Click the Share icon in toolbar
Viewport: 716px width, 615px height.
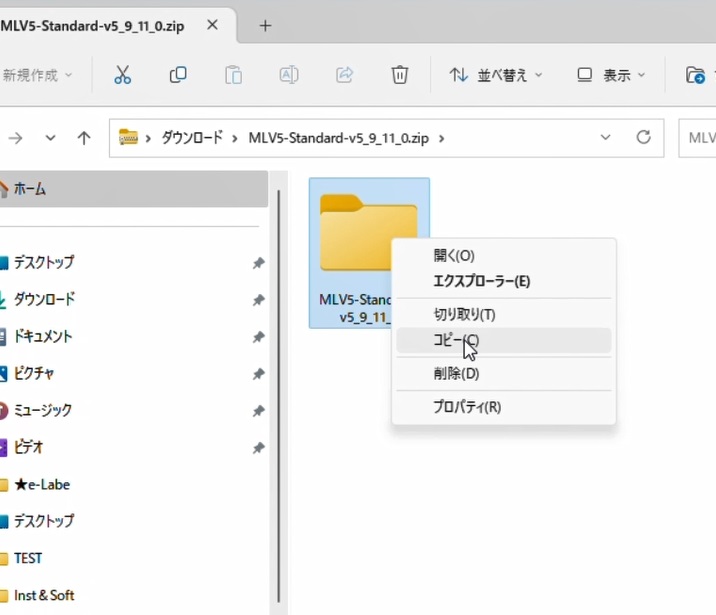click(344, 75)
